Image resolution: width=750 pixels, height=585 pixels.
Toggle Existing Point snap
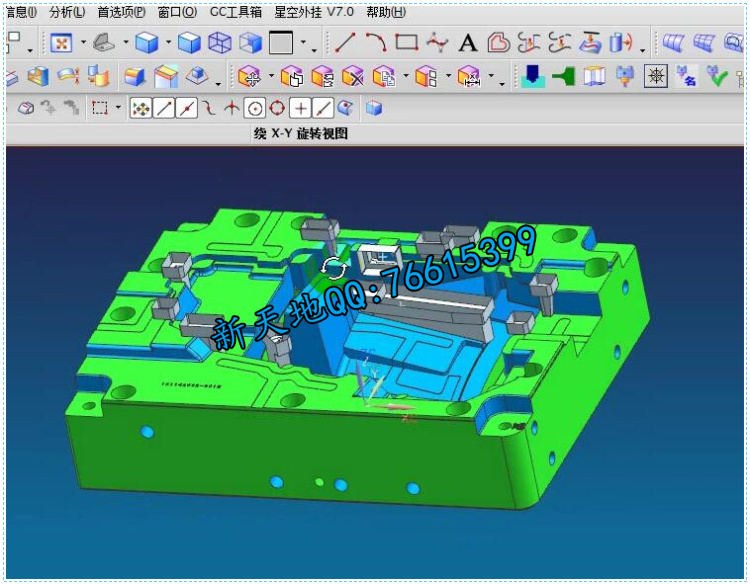tap(300, 109)
